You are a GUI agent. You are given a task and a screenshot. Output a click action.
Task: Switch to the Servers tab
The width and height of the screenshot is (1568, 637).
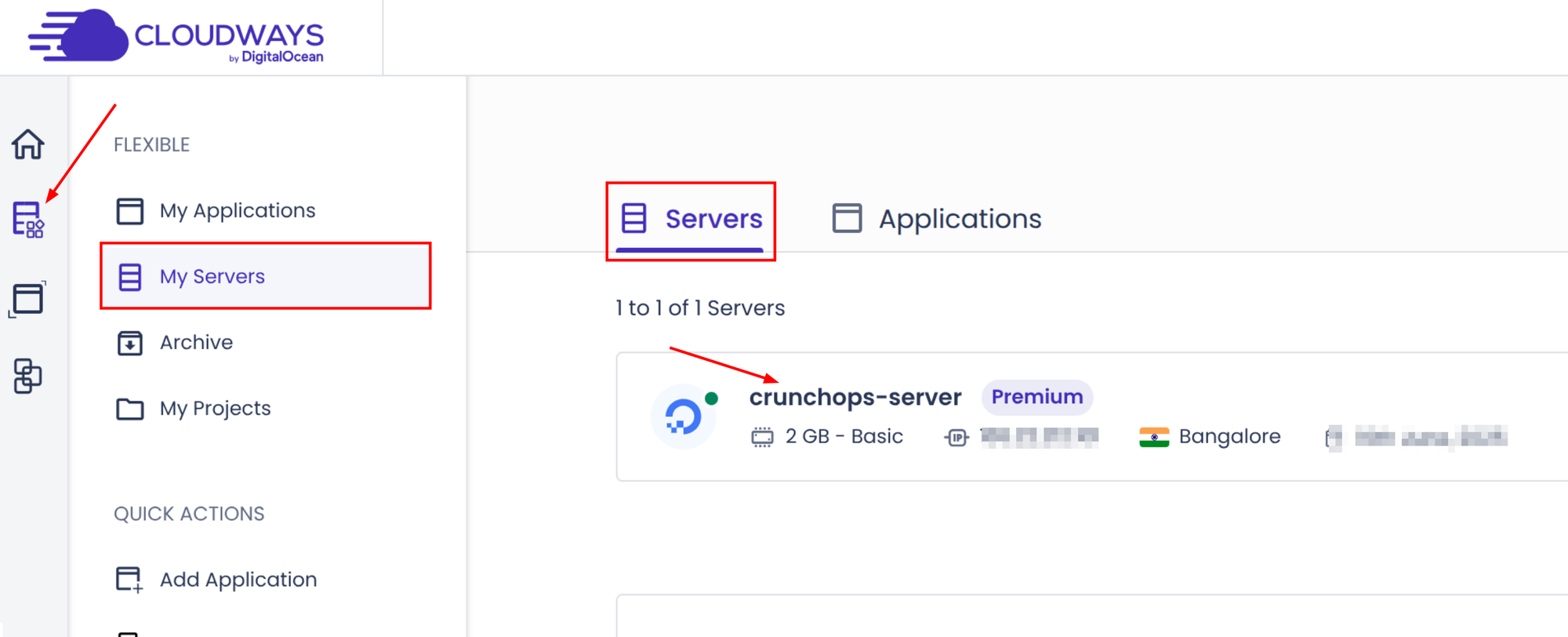(691, 219)
